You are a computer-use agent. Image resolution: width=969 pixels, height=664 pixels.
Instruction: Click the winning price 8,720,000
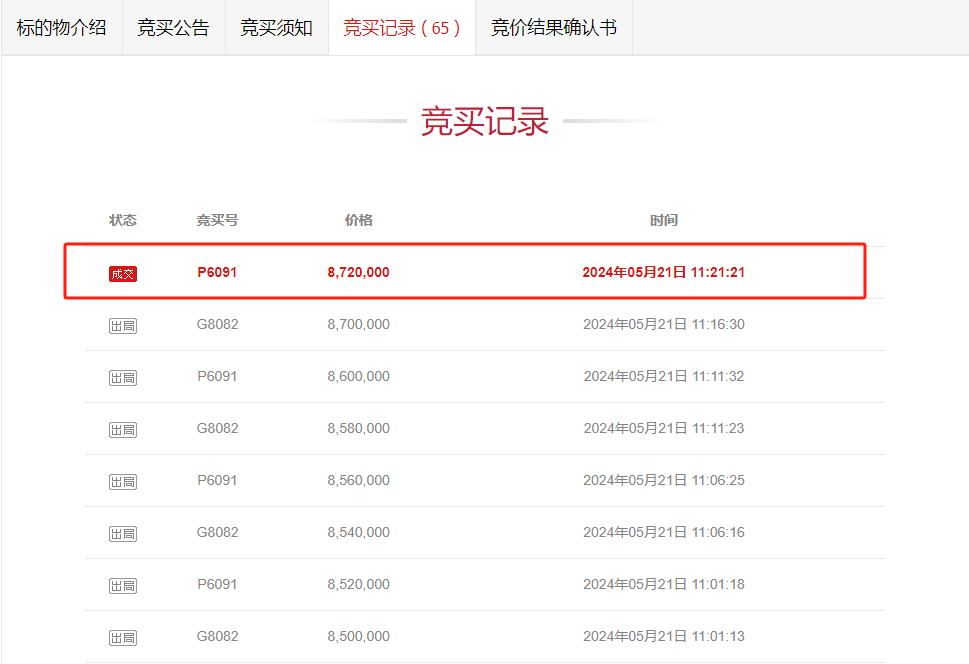pos(358,272)
